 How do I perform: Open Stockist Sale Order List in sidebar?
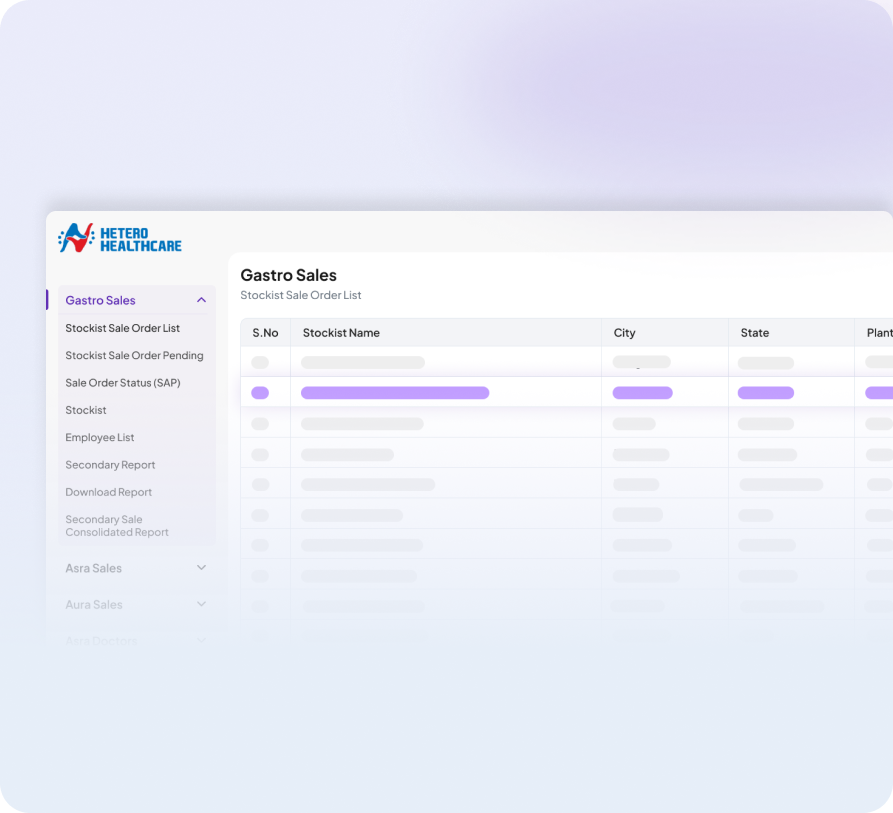[x=122, y=328]
